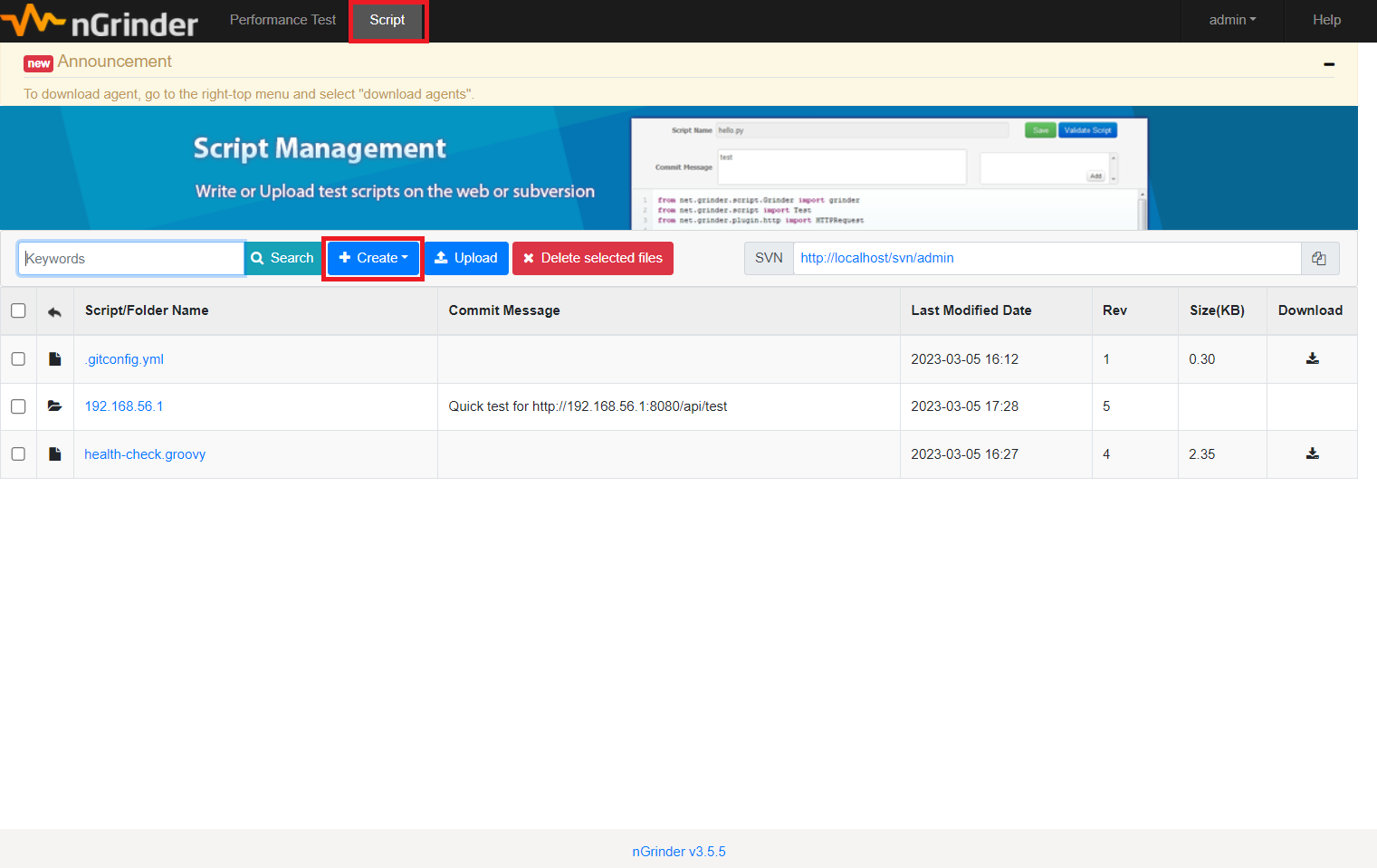Download the health-check.groovy file
Screen dimensions: 1377x868
coord(1312,453)
